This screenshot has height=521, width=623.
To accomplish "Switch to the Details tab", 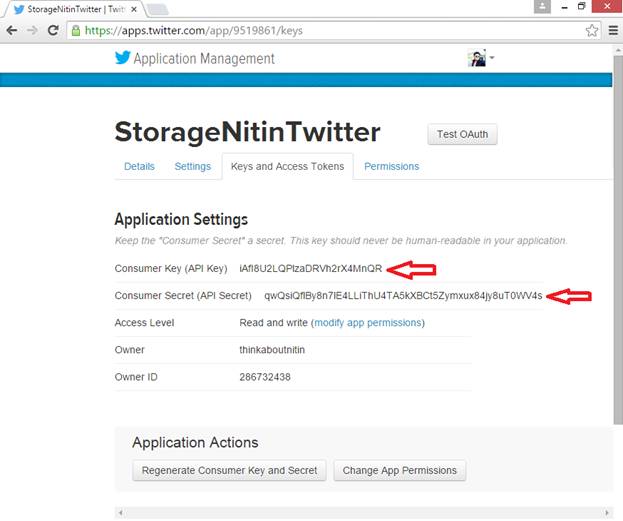I will 139,166.
